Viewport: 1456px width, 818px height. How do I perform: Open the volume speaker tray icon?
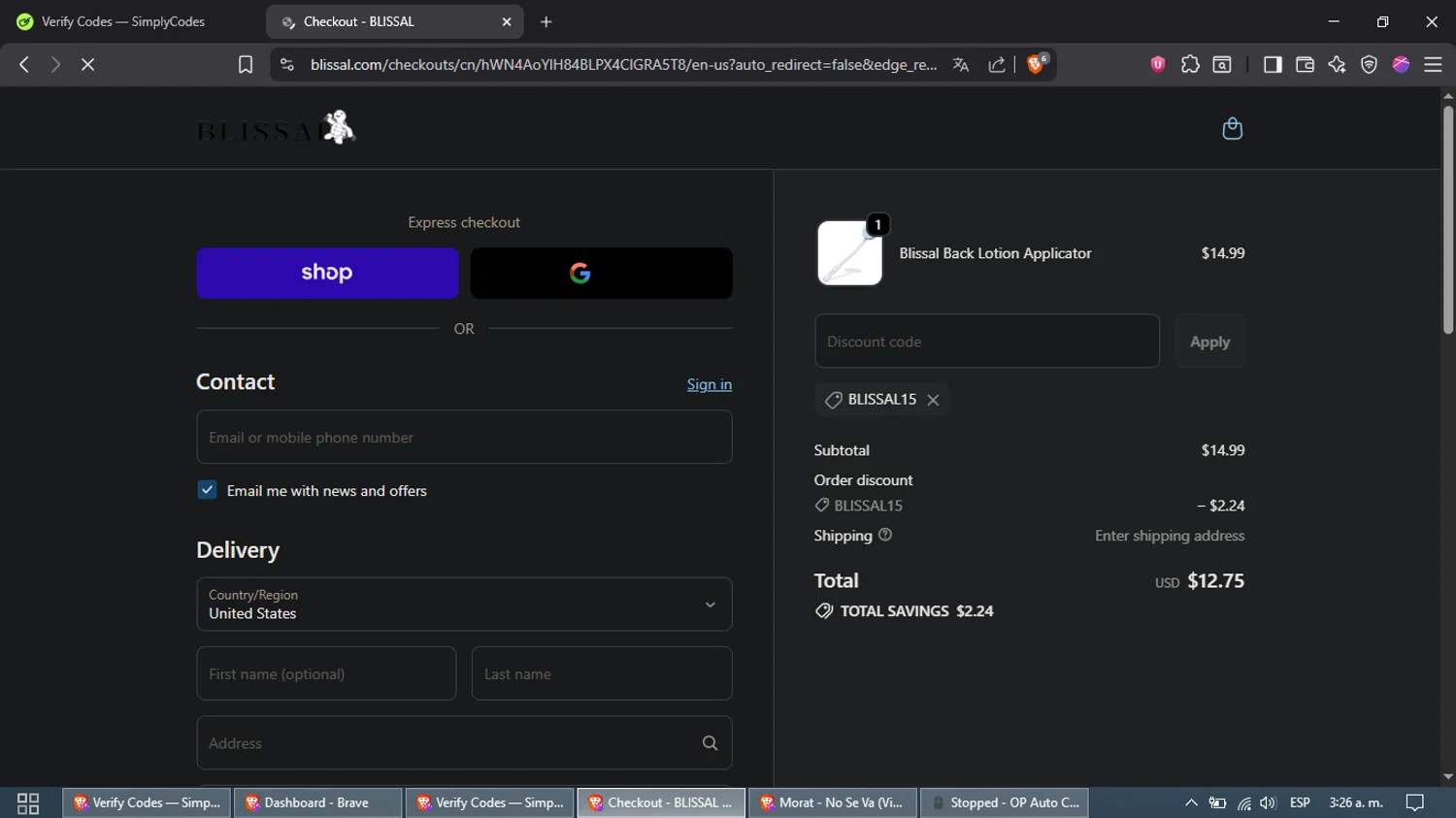(x=1268, y=803)
